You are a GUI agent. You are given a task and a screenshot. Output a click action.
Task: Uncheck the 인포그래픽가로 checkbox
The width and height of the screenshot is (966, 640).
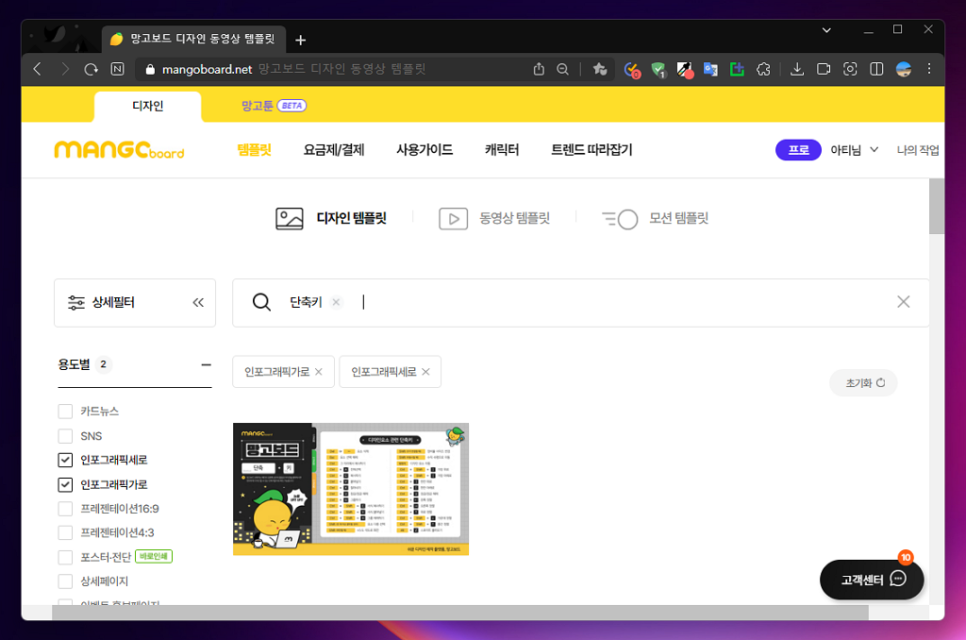(x=65, y=485)
